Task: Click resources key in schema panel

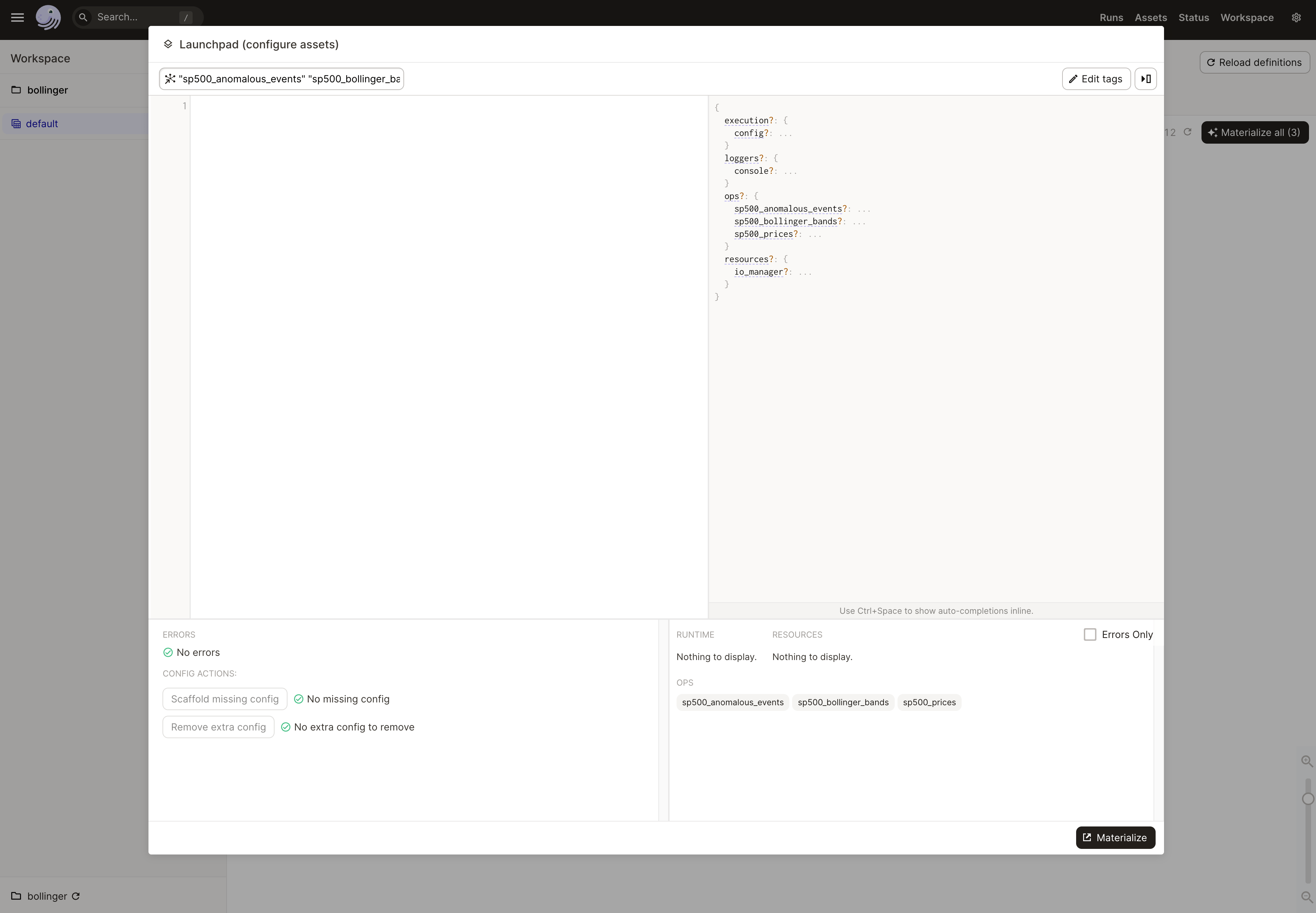Action: (x=746, y=259)
